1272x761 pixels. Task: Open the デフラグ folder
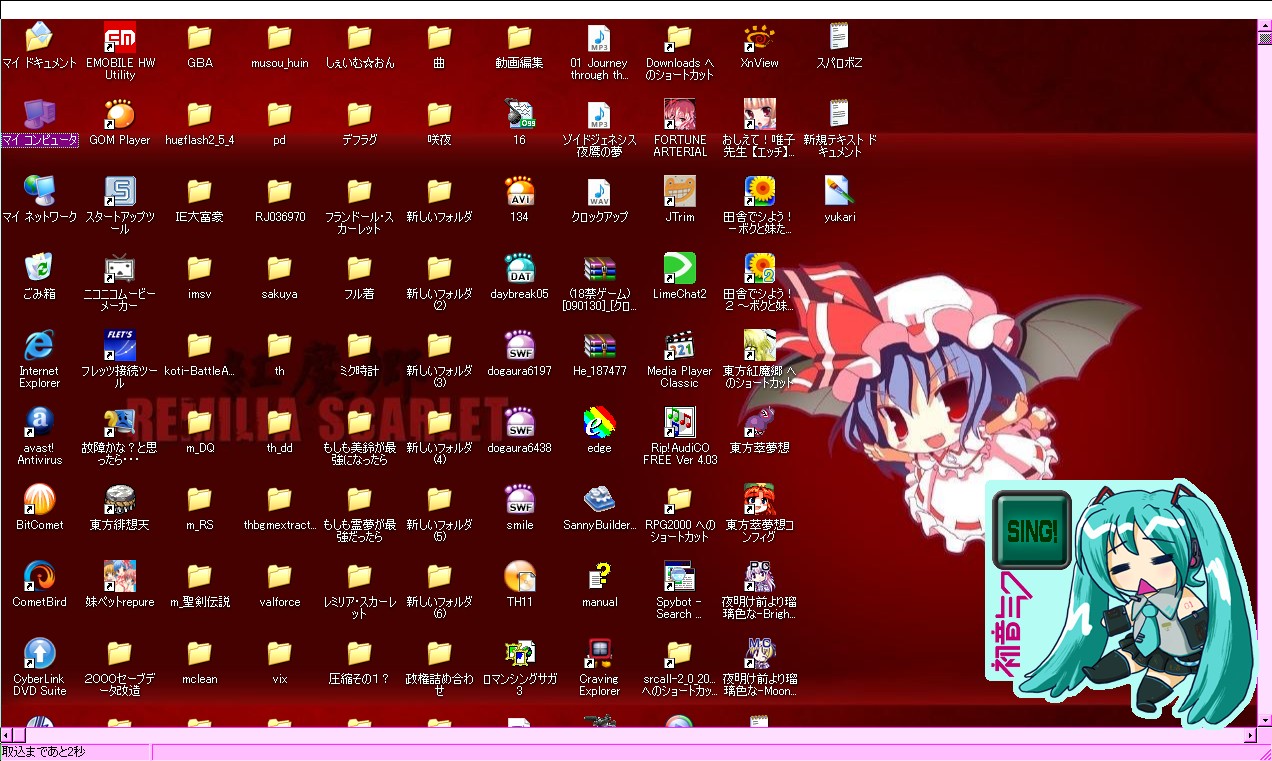360,115
